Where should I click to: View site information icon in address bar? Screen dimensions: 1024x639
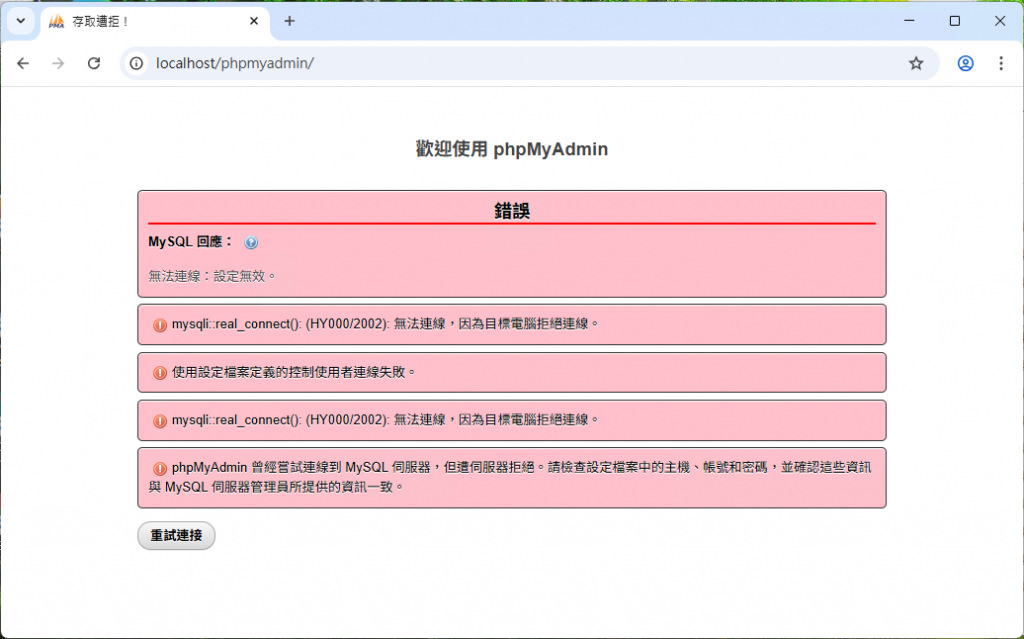(x=136, y=63)
